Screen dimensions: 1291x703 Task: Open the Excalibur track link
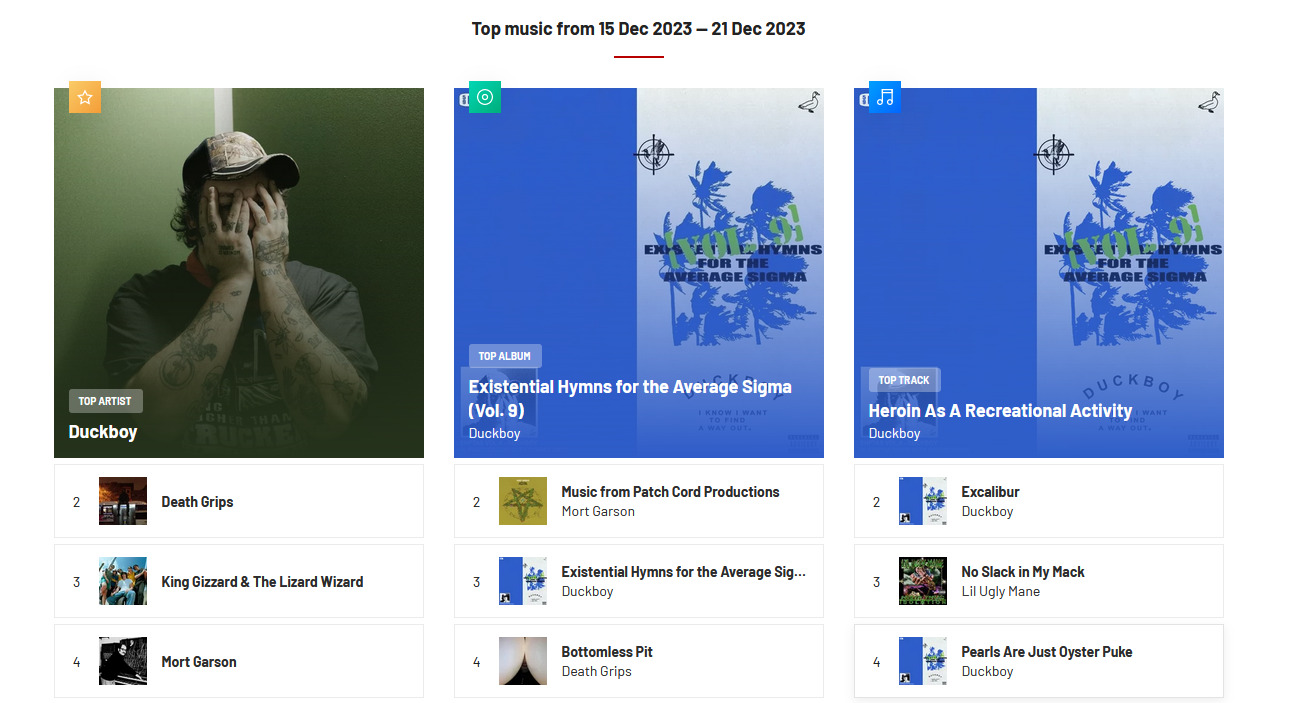click(990, 492)
